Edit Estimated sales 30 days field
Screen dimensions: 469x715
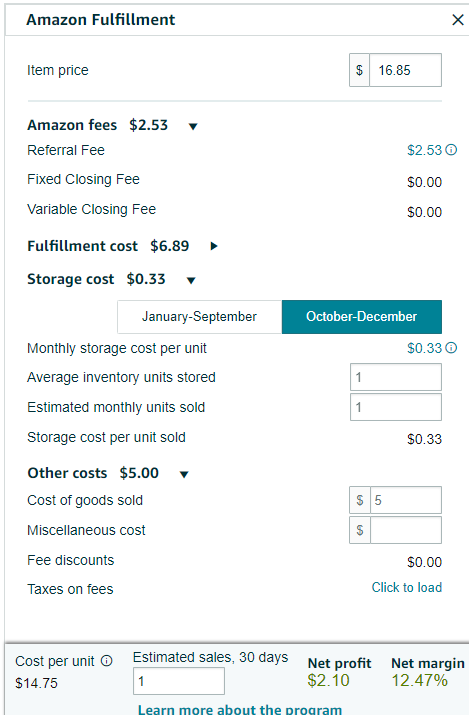tap(179, 681)
